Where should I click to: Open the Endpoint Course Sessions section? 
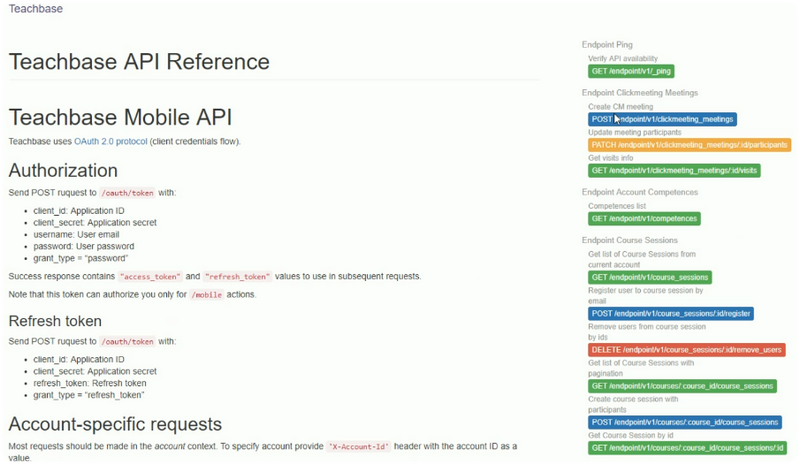pyautogui.click(x=630, y=240)
